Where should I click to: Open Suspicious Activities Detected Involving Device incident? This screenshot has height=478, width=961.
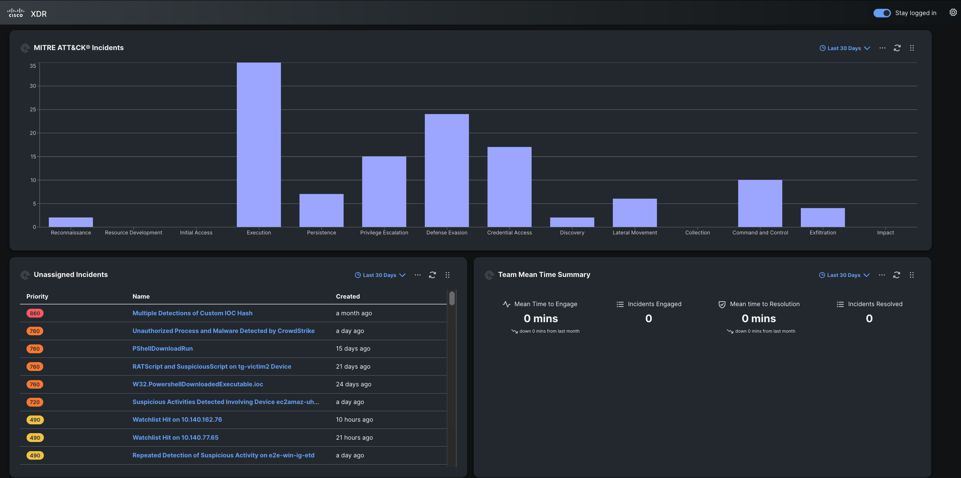tap(226, 402)
